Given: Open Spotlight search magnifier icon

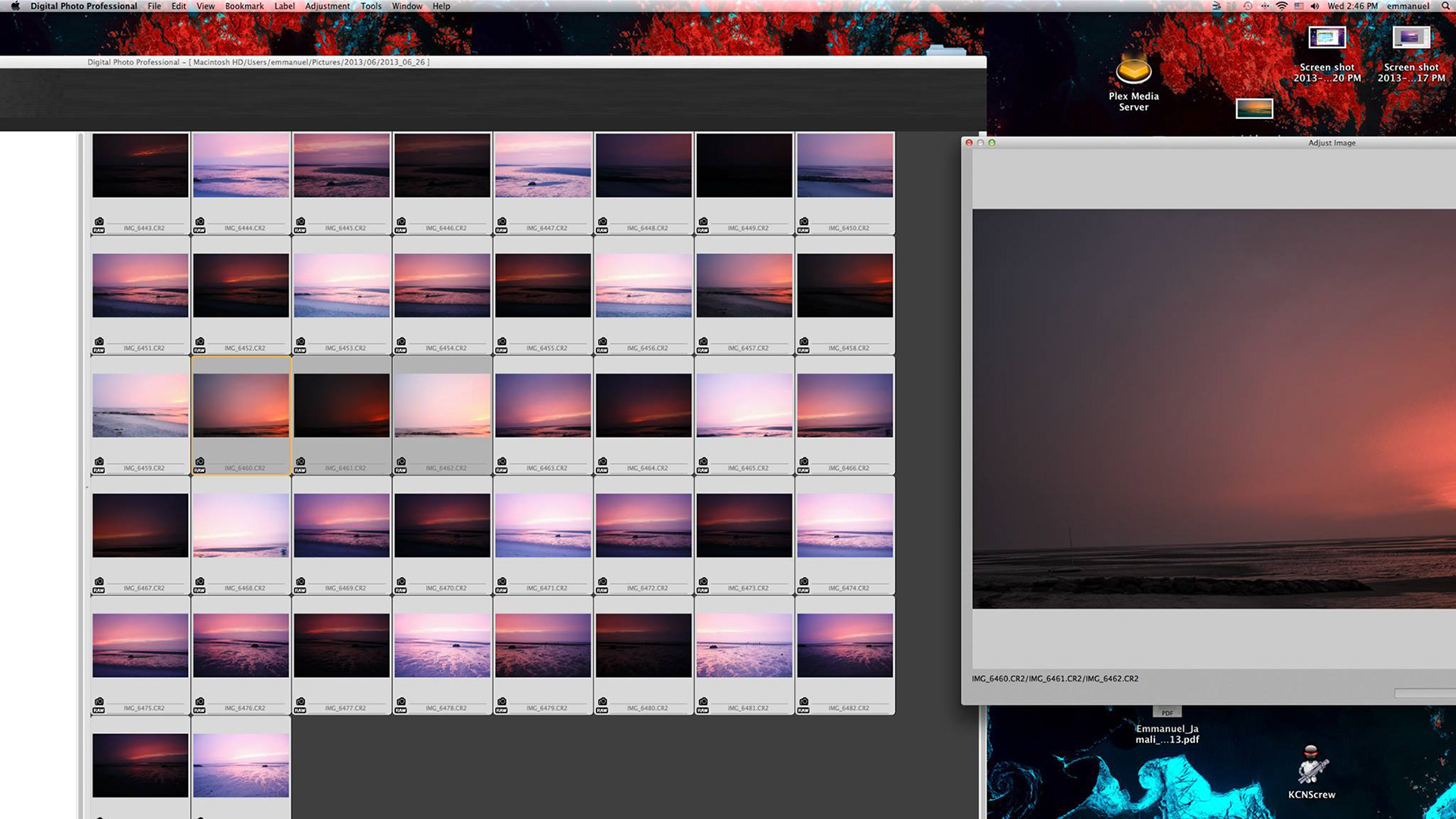Looking at the screenshot, I should coord(1445,6).
